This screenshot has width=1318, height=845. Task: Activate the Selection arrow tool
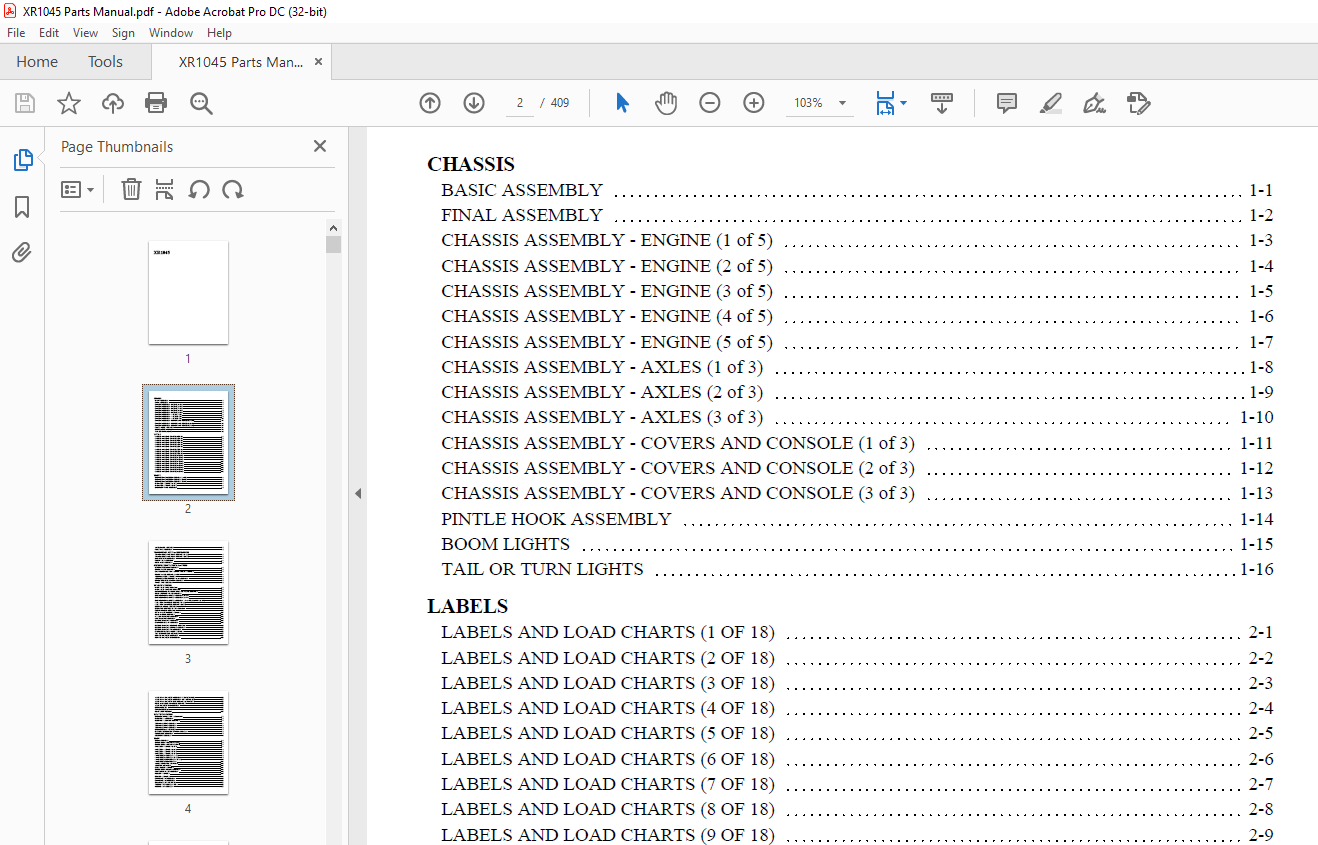(x=622, y=103)
